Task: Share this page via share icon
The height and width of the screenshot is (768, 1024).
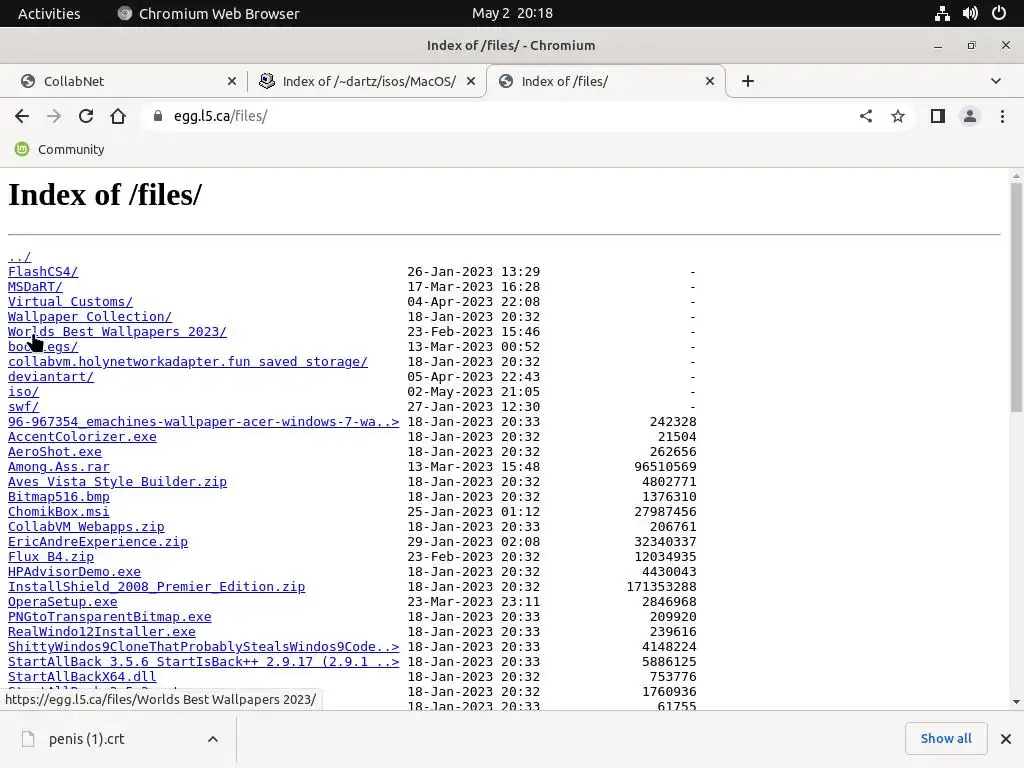Action: click(866, 116)
